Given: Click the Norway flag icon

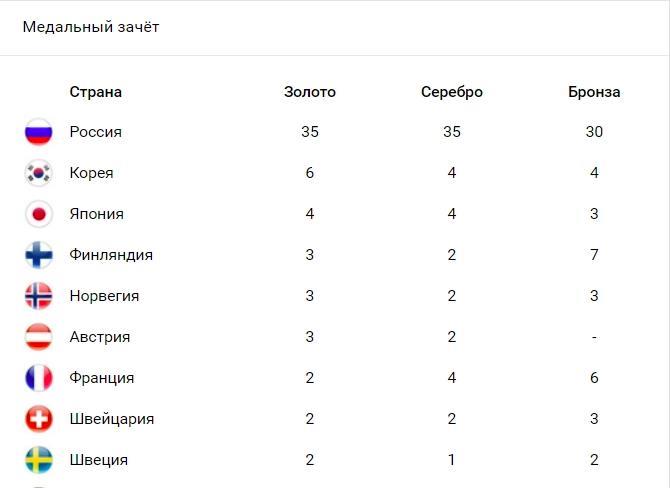Looking at the screenshot, I should click(38, 296).
